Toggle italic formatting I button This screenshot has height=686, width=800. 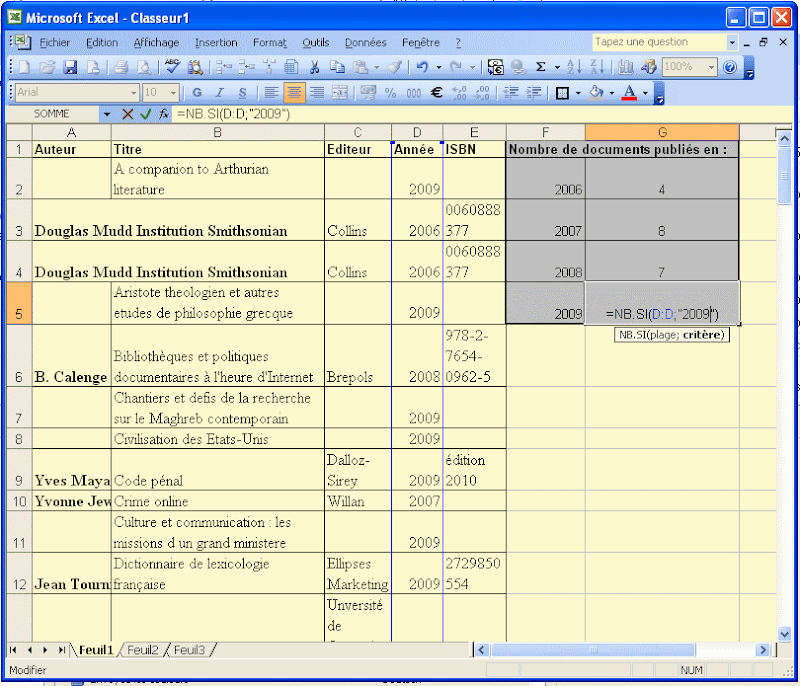click(219, 93)
